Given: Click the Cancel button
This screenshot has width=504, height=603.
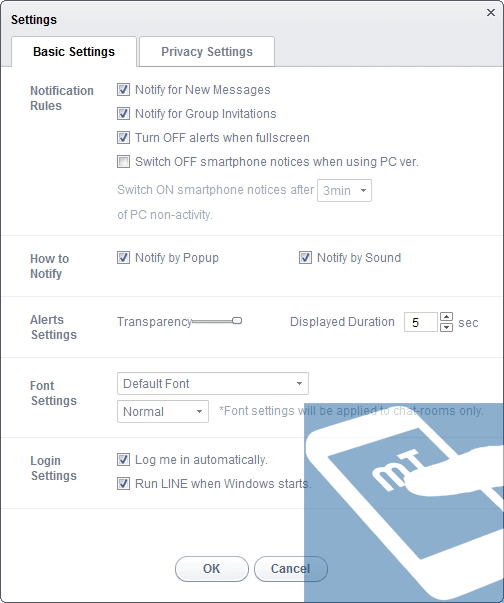Looking at the screenshot, I should coord(291,569).
